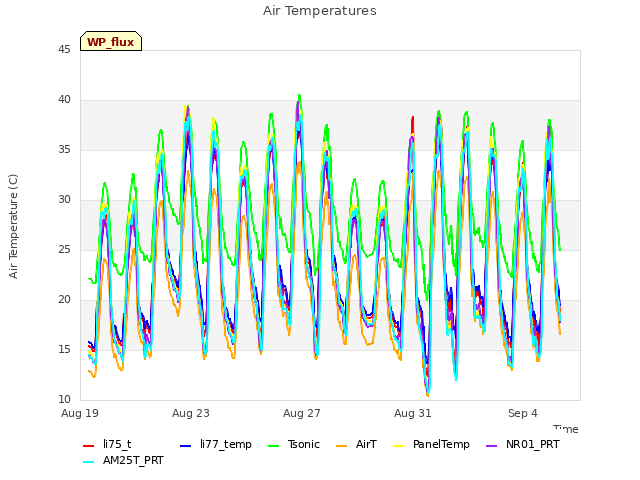Click the Time x-axis title
Viewport: 640px width, 480px height.
coord(566,429)
